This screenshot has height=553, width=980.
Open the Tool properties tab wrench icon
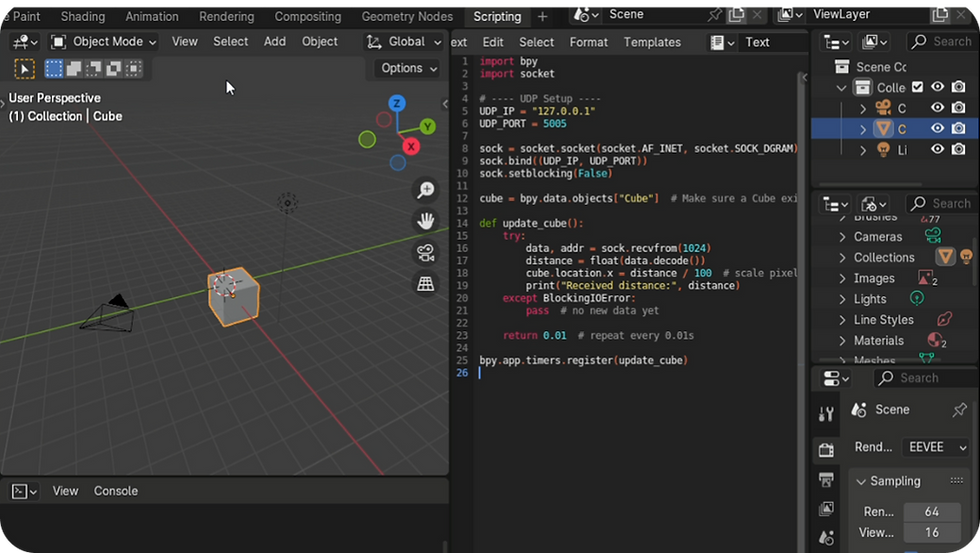826,414
